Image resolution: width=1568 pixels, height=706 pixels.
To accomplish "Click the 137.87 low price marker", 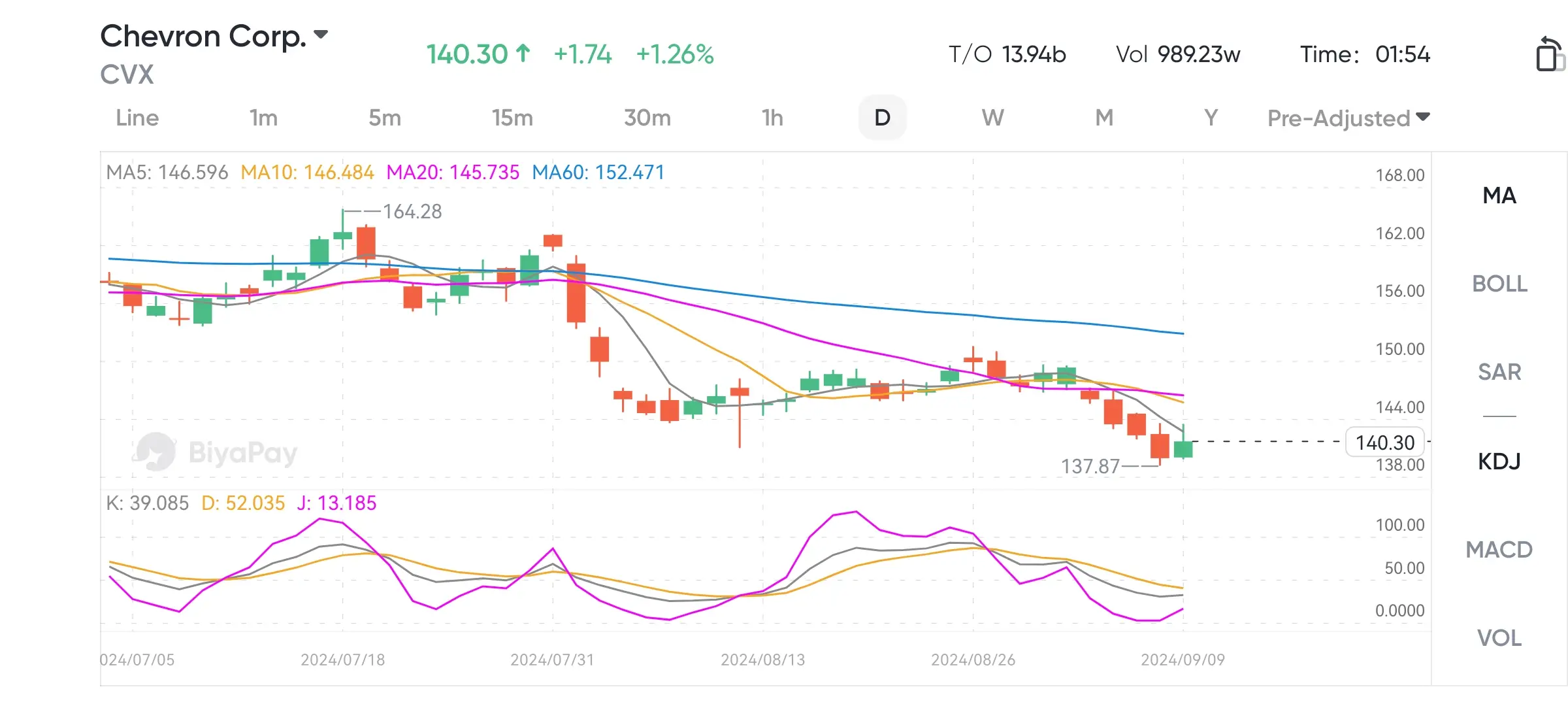I will pos(1090,467).
